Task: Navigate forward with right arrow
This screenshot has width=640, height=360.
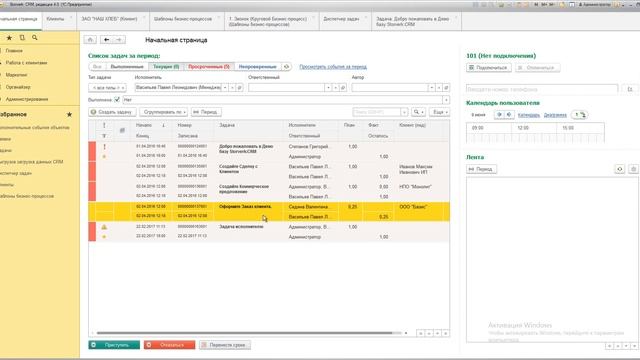Action: 119,40
